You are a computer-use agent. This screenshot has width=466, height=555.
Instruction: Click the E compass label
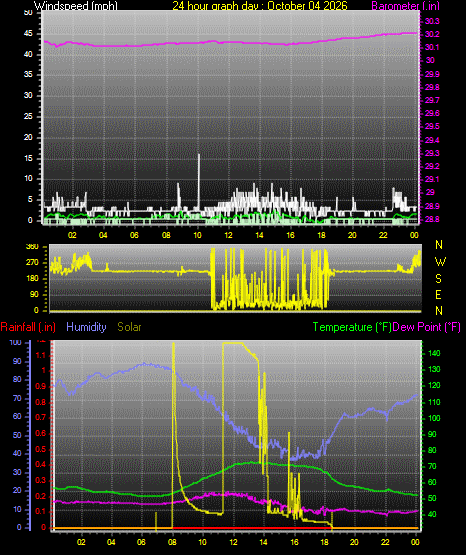pyautogui.click(x=438, y=295)
